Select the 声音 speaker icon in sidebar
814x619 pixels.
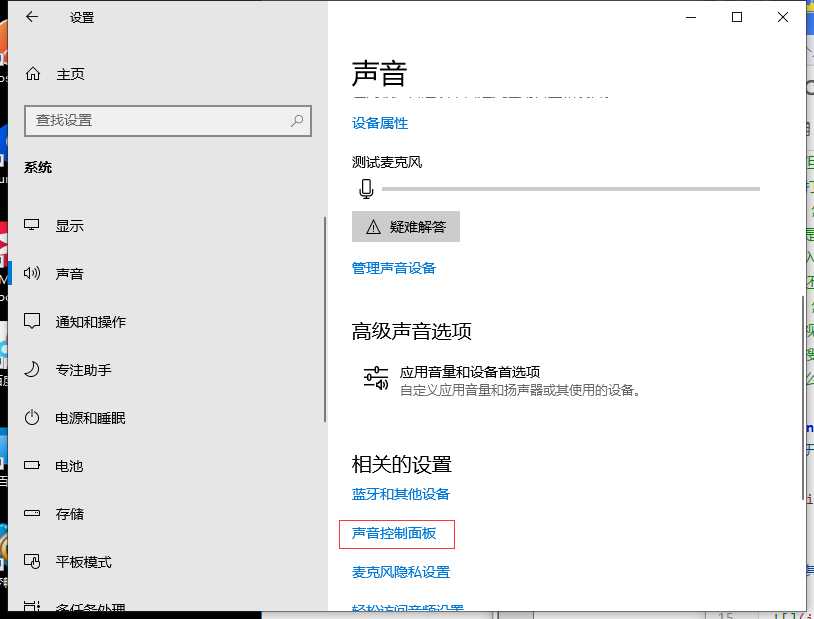(x=32, y=273)
